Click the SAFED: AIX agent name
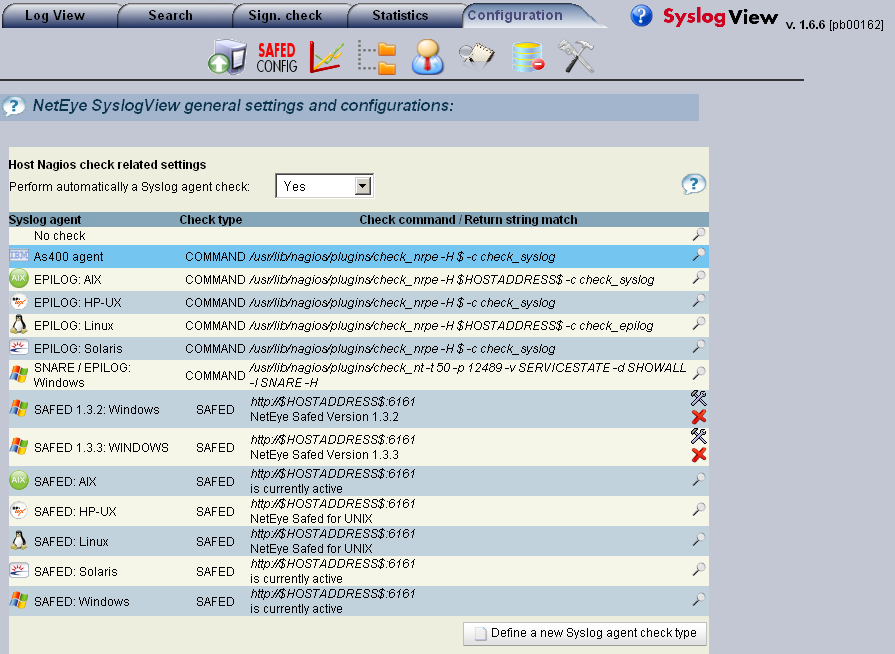 (x=65, y=482)
